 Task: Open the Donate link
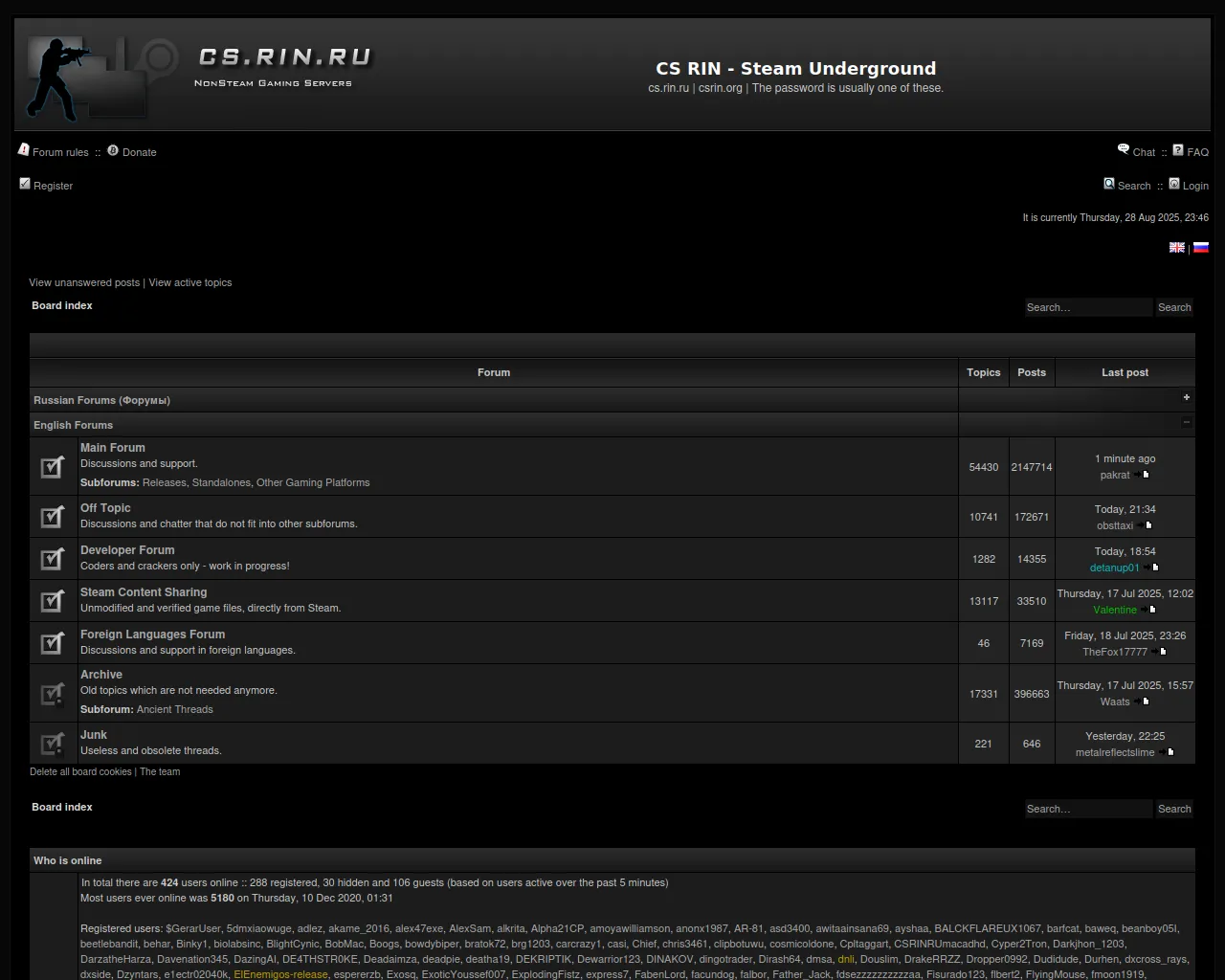(x=140, y=152)
